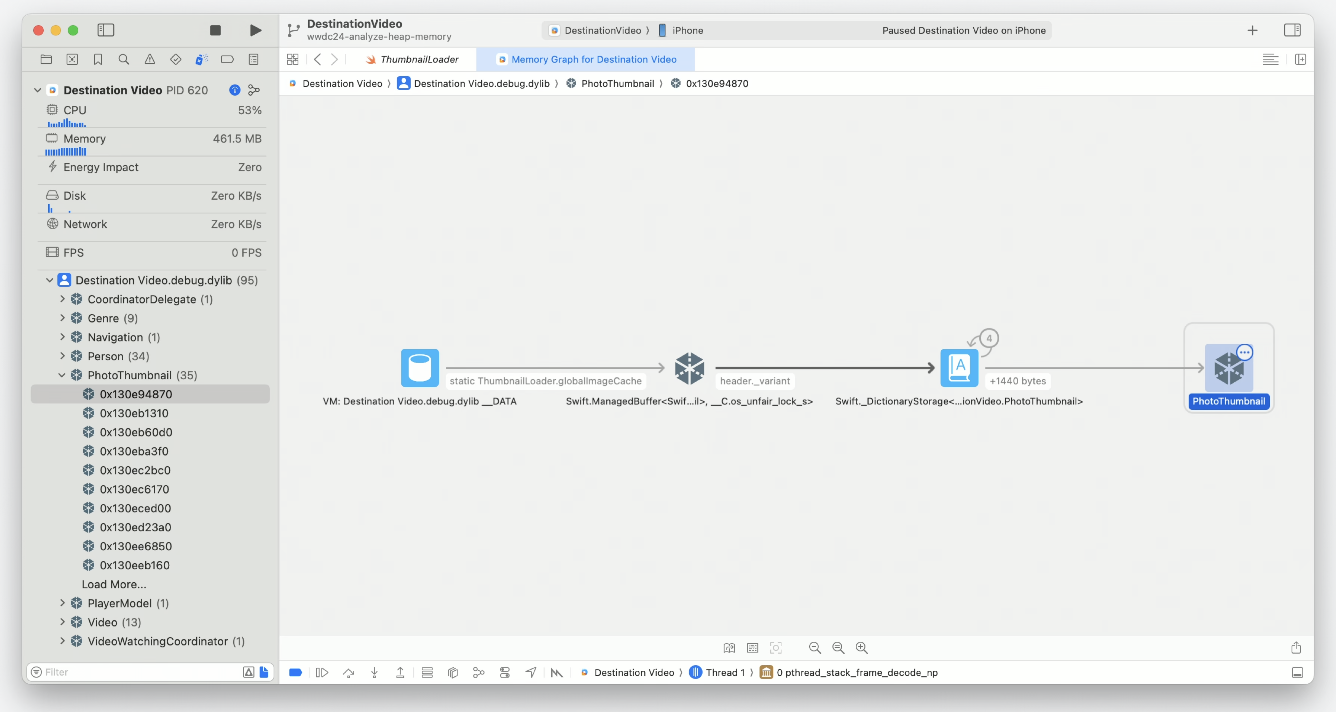Select Memory Graph for Destination Video tab

[586, 59]
